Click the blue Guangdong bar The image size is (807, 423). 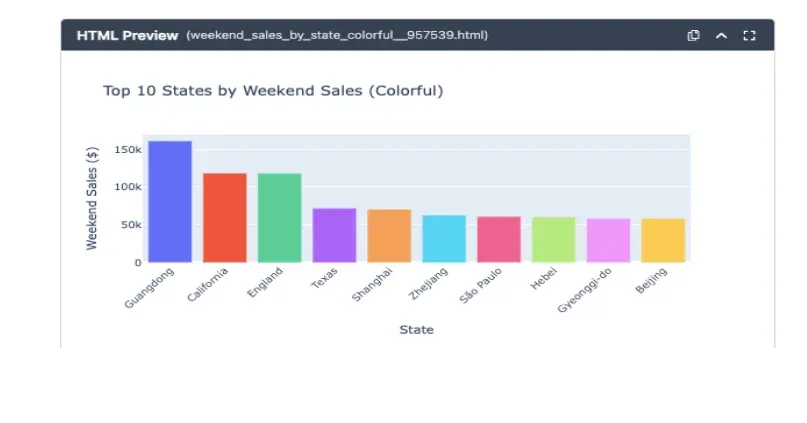point(170,202)
